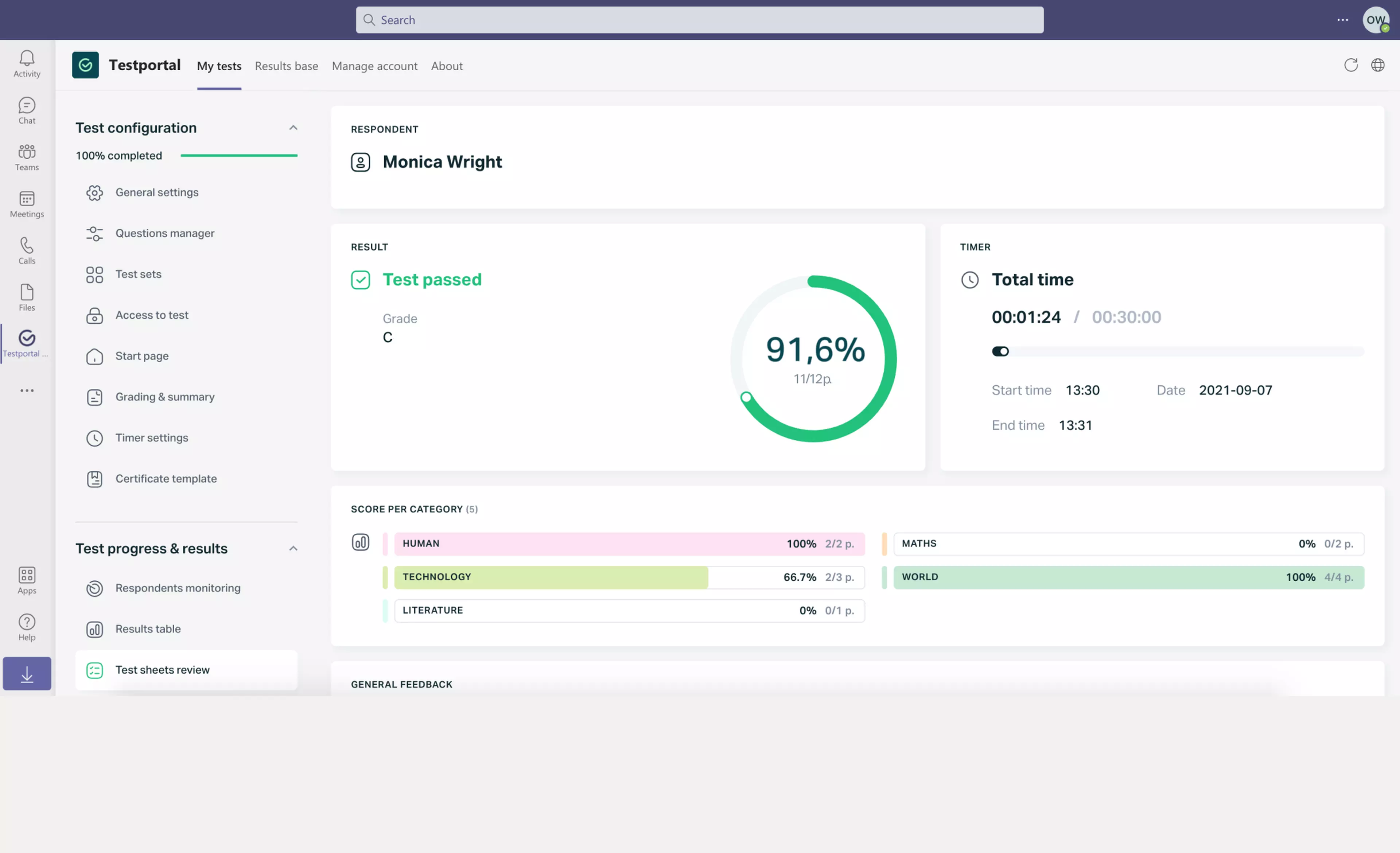
Task: Toggle the timer playback switch
Action: coord(1000,351)
